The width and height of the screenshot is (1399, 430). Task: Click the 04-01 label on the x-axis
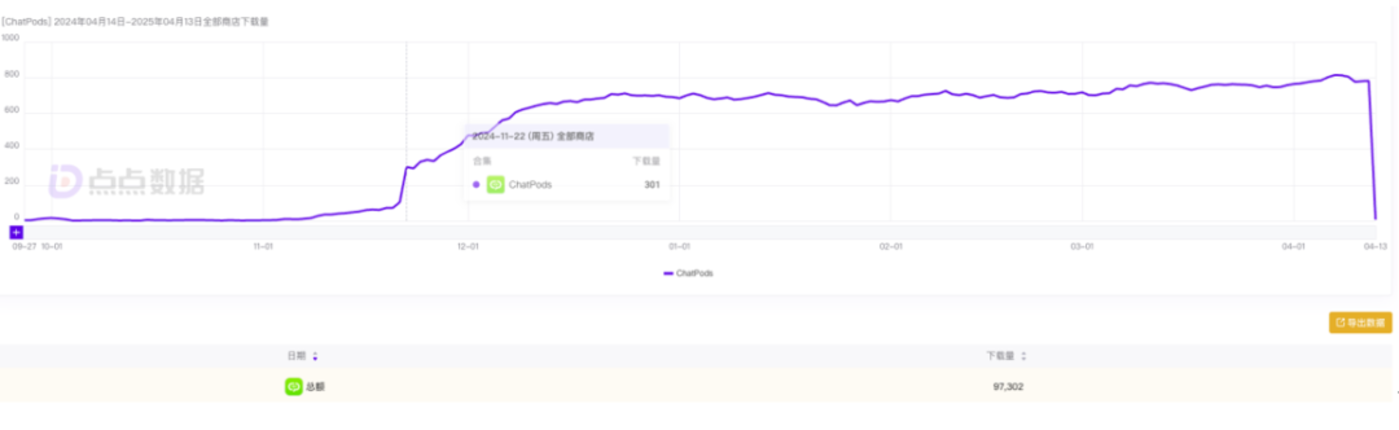1293,245
